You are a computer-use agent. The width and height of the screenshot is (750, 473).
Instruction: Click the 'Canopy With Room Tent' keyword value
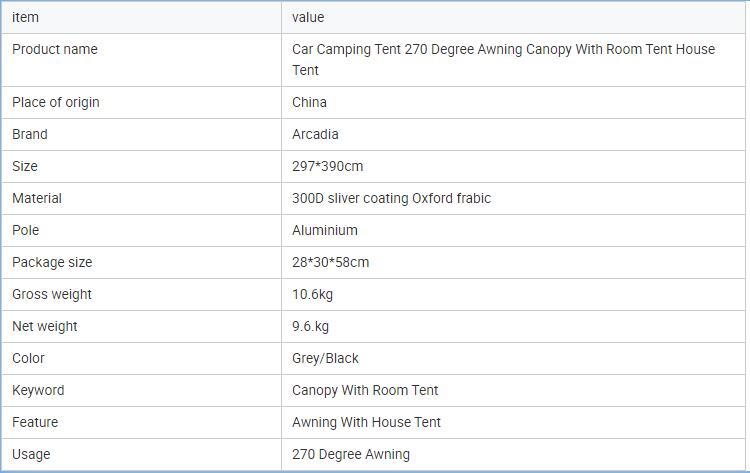coord(365,390)
